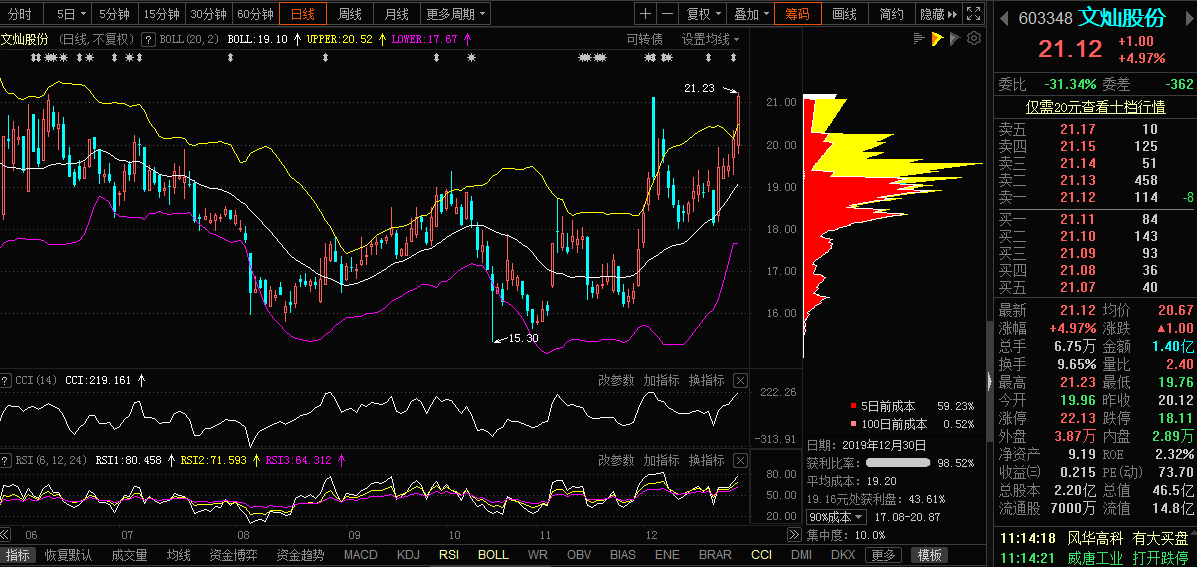The image size is (1197, 567).
Task: Click the horizontal bars chip distribution icon
Action: pyautogui.click(x=918, y=38)
